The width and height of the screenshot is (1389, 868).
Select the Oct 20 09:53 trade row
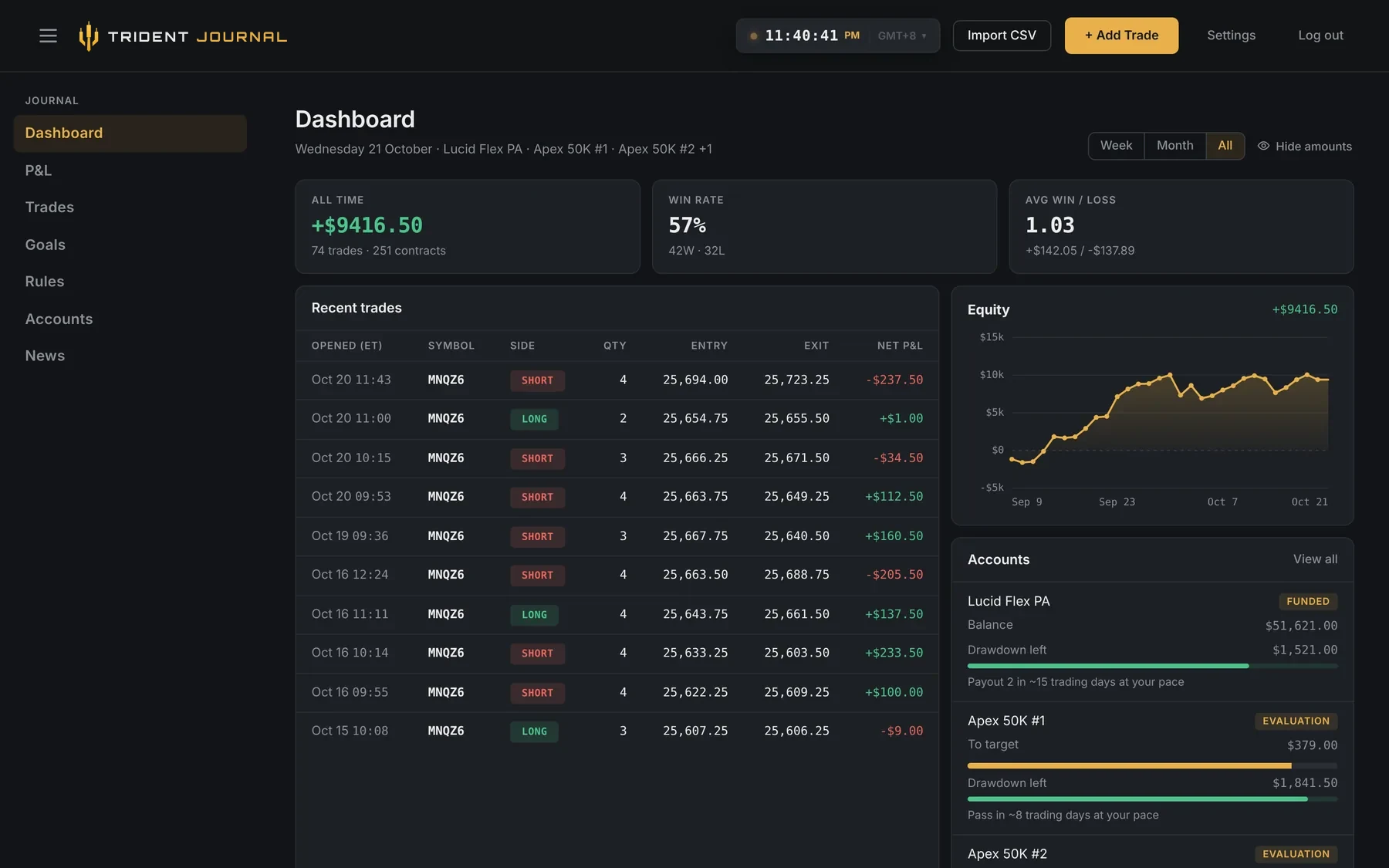click(x=617, y=497)
